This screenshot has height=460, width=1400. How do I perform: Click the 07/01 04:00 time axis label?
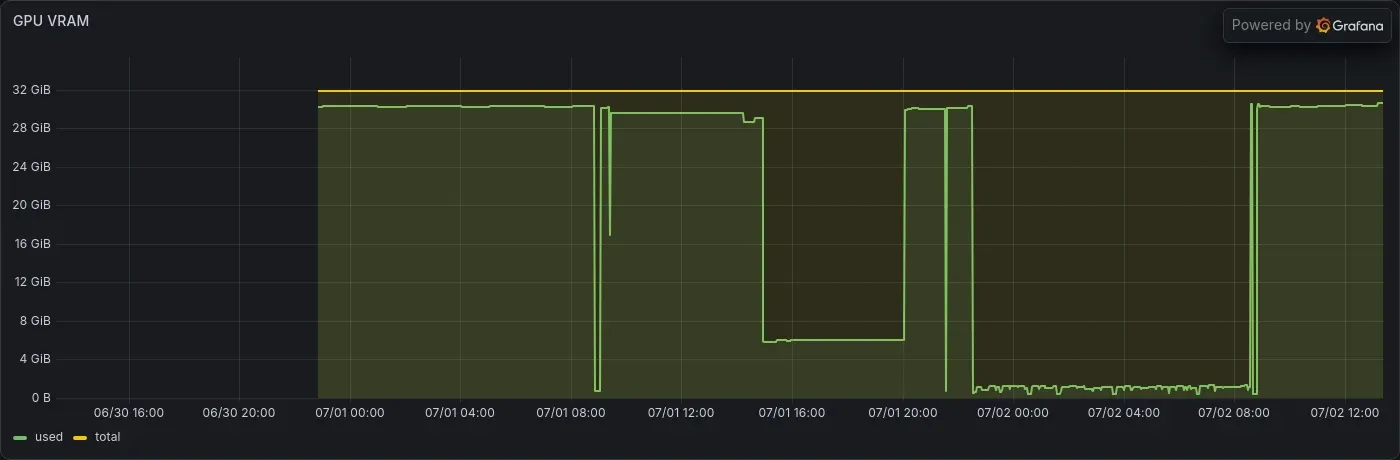click(x=460, y=412)
